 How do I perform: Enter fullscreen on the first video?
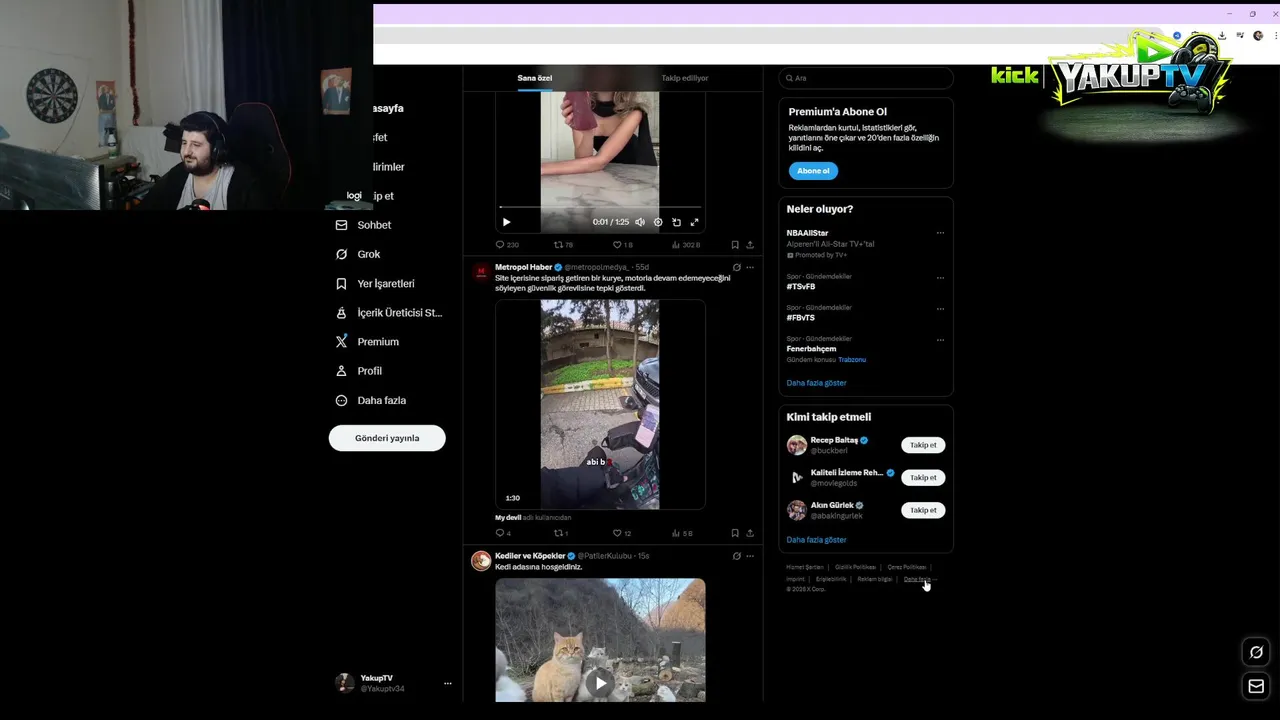(x=694, y=222)
